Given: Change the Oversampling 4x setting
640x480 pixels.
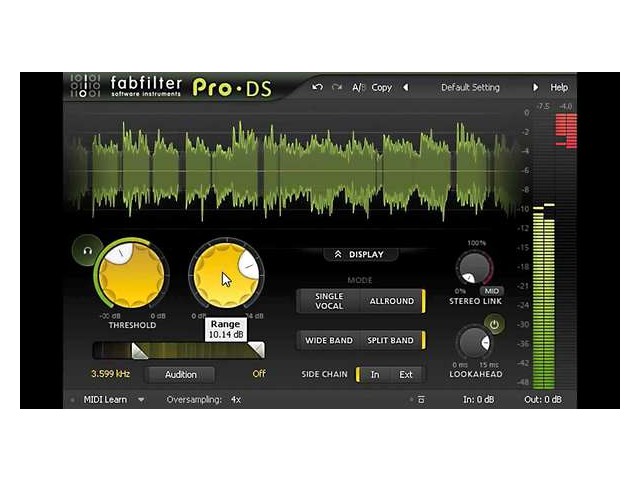Looking at the screenshot, I should coord(236,400).
